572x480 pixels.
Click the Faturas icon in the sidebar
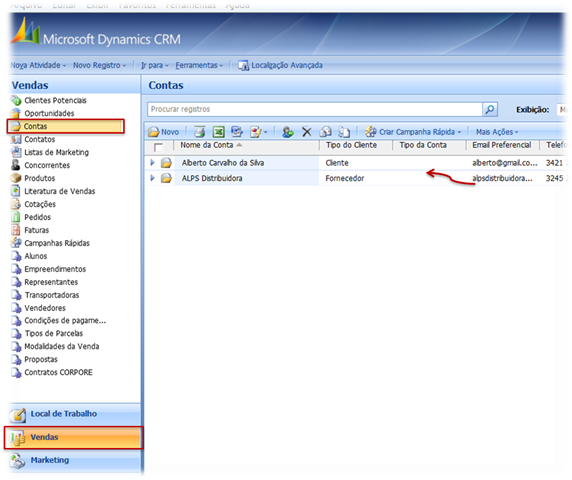coord(16,230)
